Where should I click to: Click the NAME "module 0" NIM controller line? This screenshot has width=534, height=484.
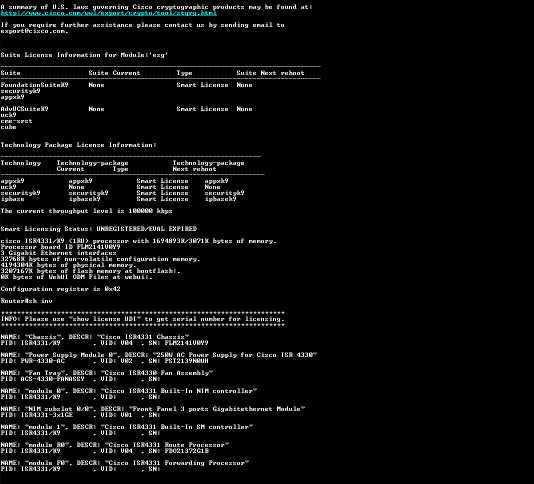tap(129, 391)
